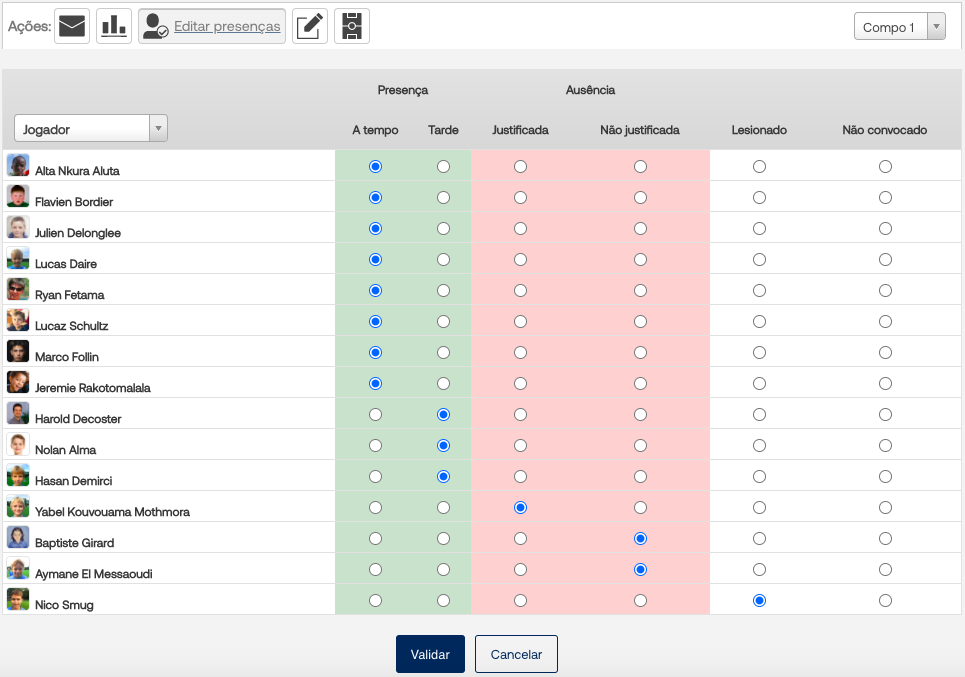Image resolution: width=965 pixels, height=677 pixels.
Task: Mark Lucas Daire as Lesionado
Action: pos(759,260)
